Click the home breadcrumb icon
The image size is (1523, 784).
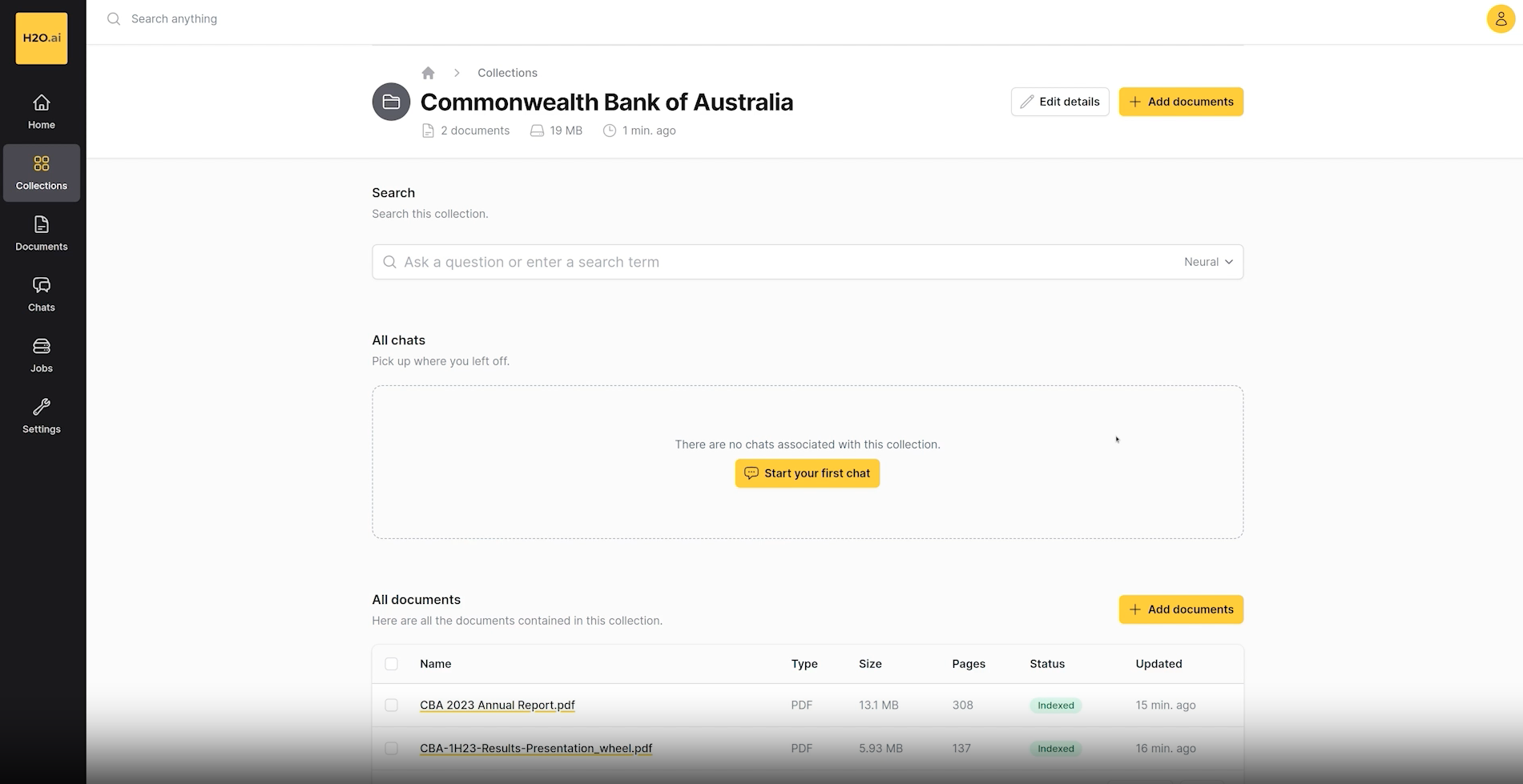click(x=428, y=73)
